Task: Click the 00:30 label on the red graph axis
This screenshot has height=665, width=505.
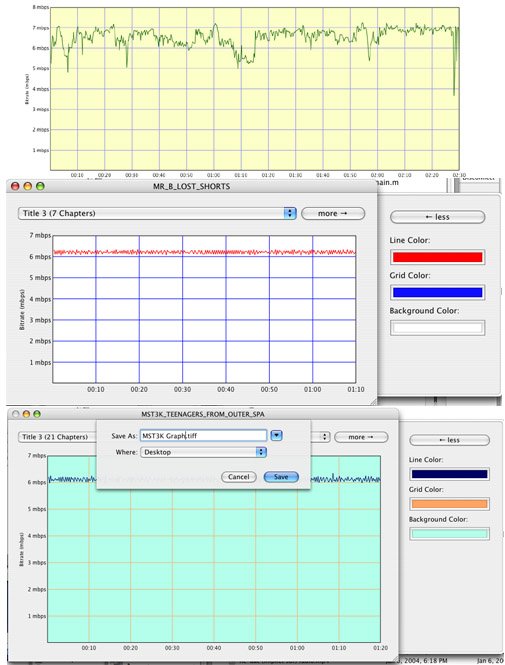Action: (182, 389)
